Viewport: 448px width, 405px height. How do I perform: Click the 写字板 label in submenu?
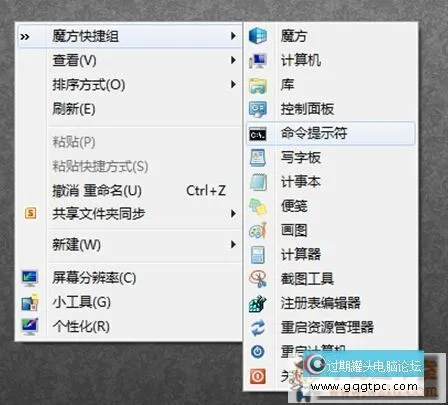point(301,158)
